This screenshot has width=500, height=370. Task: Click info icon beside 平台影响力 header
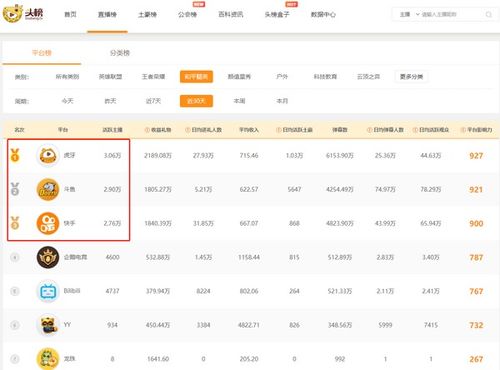coord(463,130)
